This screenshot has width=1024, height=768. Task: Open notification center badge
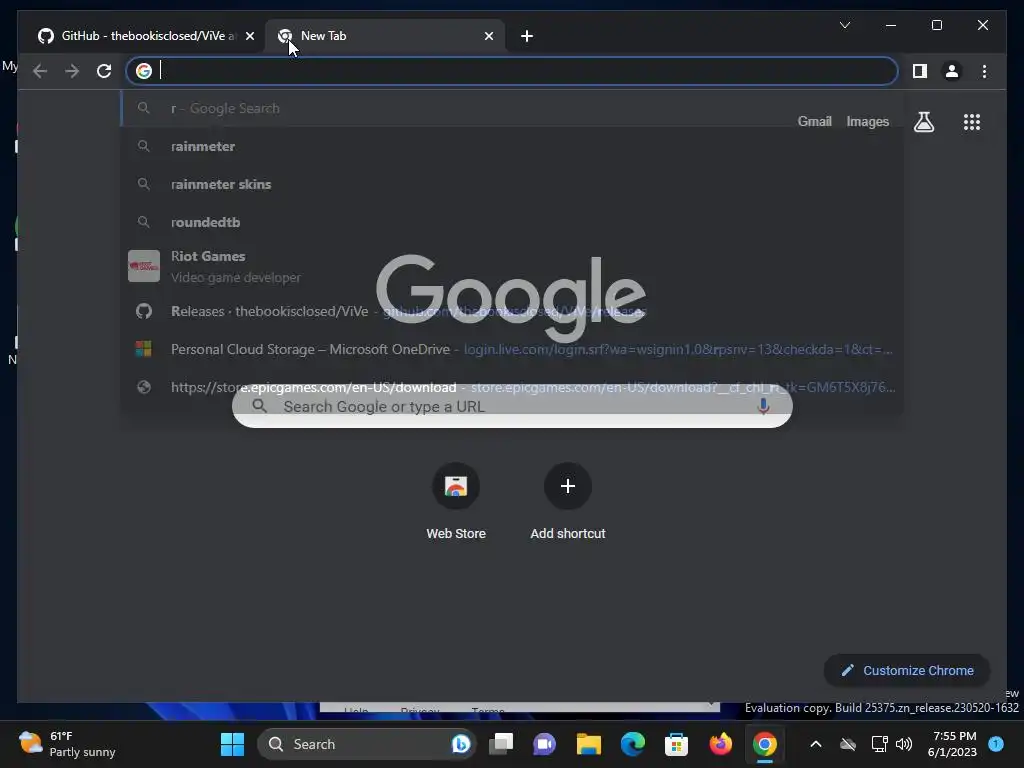point(996,744)
